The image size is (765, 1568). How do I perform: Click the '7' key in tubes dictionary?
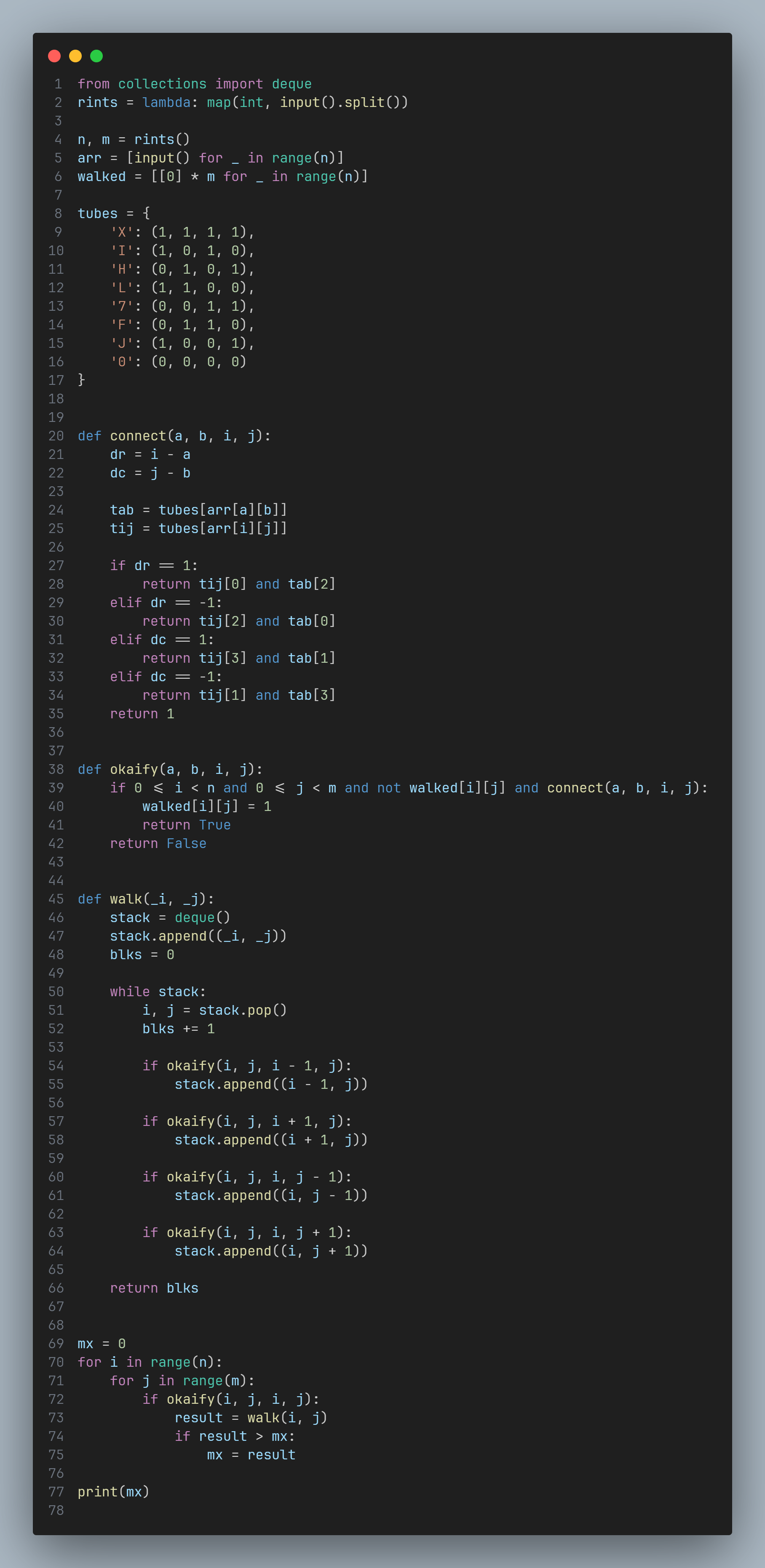pos(122,306)
